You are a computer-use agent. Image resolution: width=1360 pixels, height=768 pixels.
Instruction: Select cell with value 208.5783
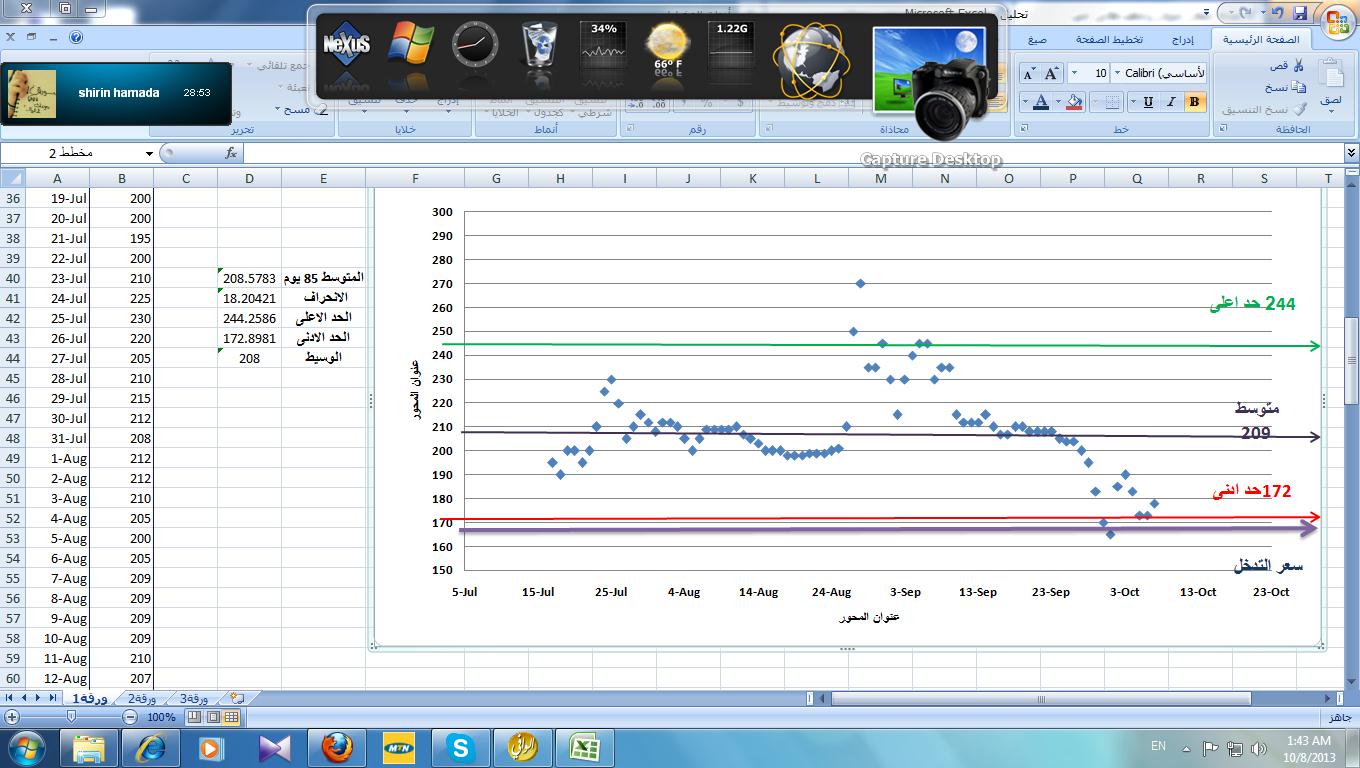coord(249,278)
